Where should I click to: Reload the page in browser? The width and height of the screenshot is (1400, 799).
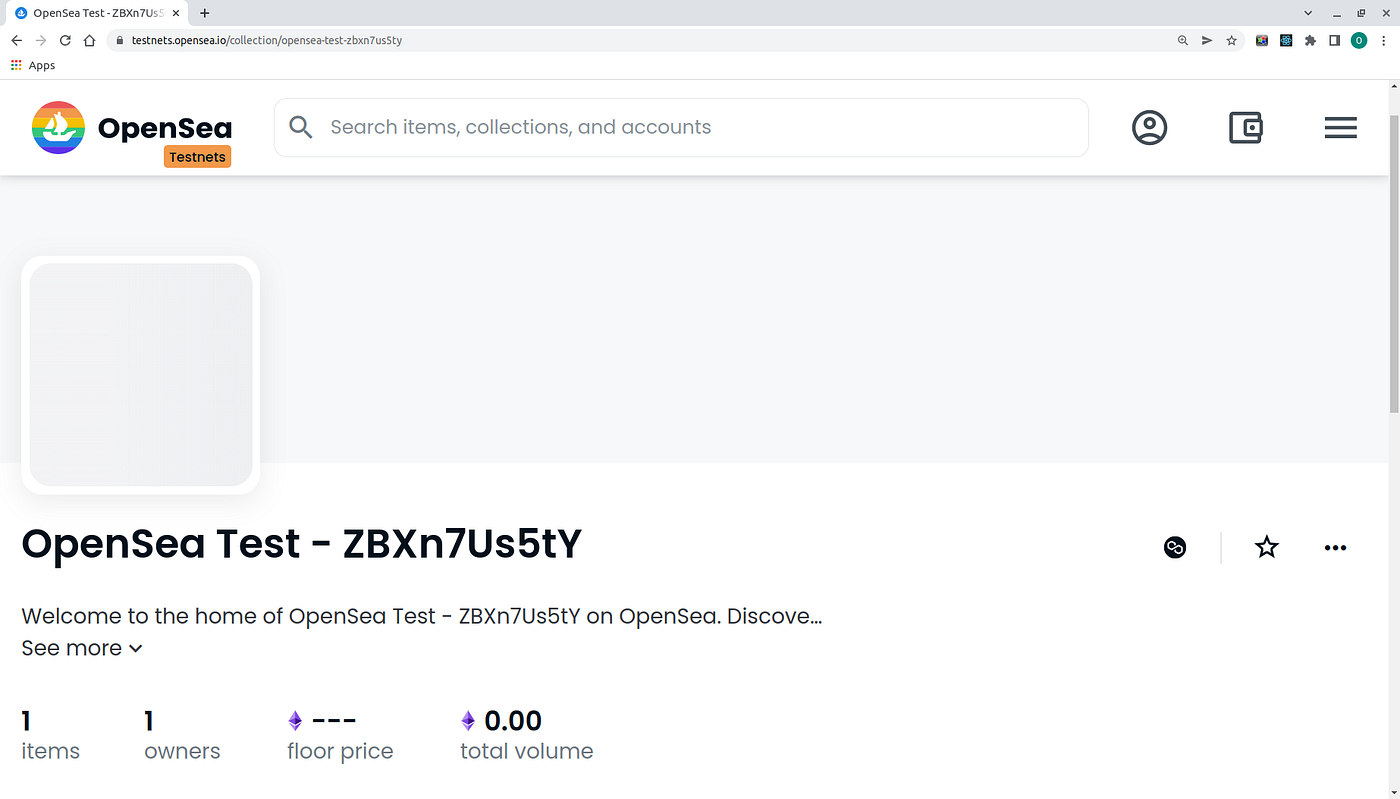[65, 40]
